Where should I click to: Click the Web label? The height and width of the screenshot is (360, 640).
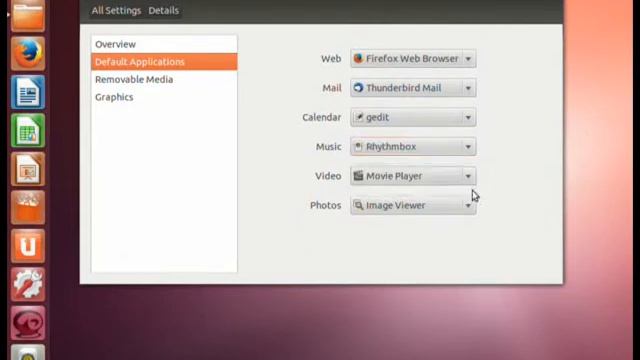[331, 59]
